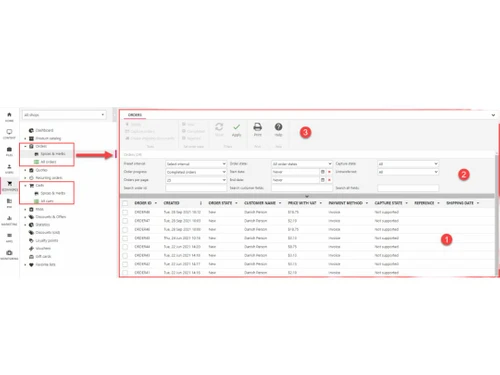This screenshot has height=375, width=500.
Task: Select the Ecommerce cart icon in sidebar
Action: (10, 184)
